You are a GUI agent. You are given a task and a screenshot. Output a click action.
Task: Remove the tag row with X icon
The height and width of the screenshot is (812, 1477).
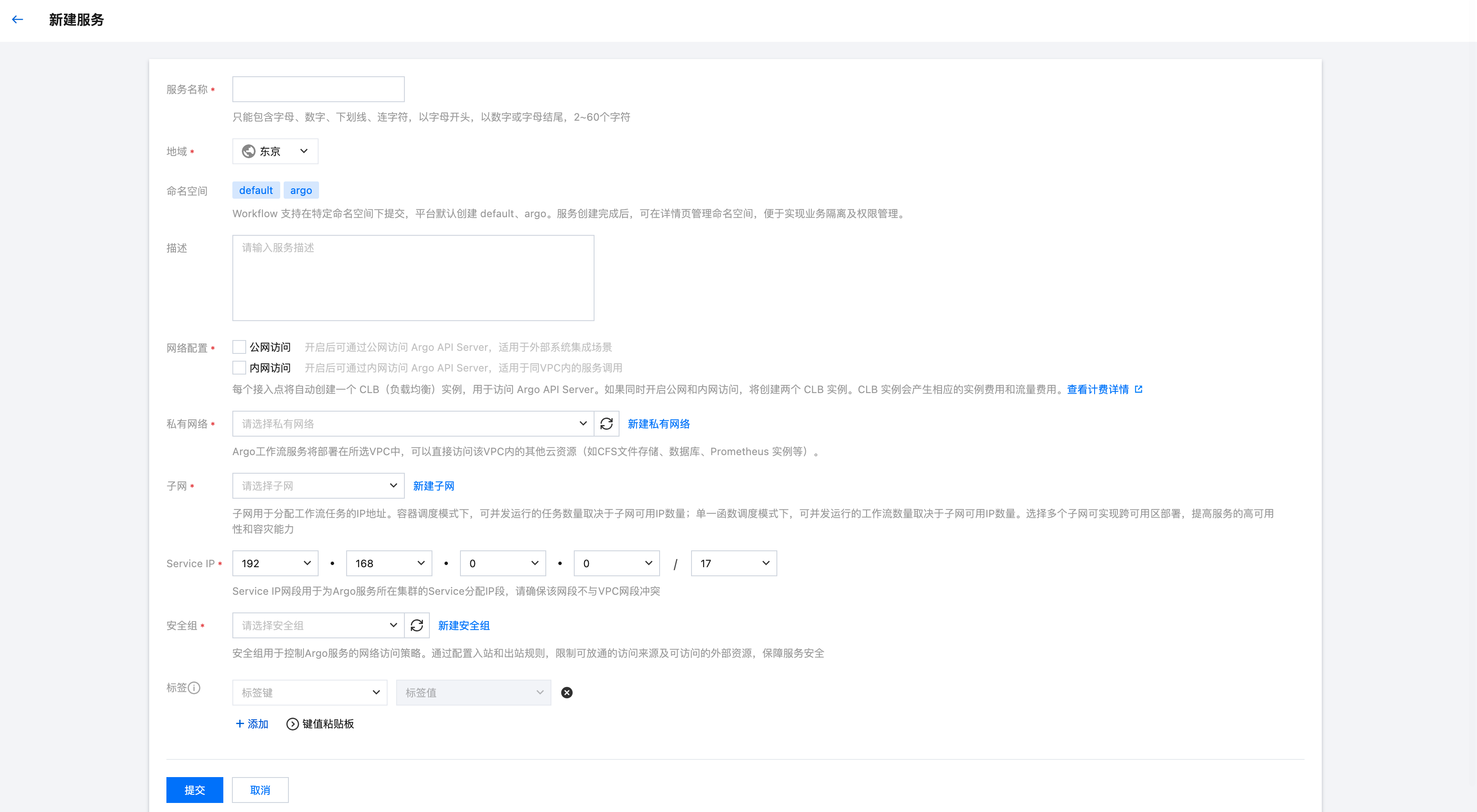click(566, 692)
